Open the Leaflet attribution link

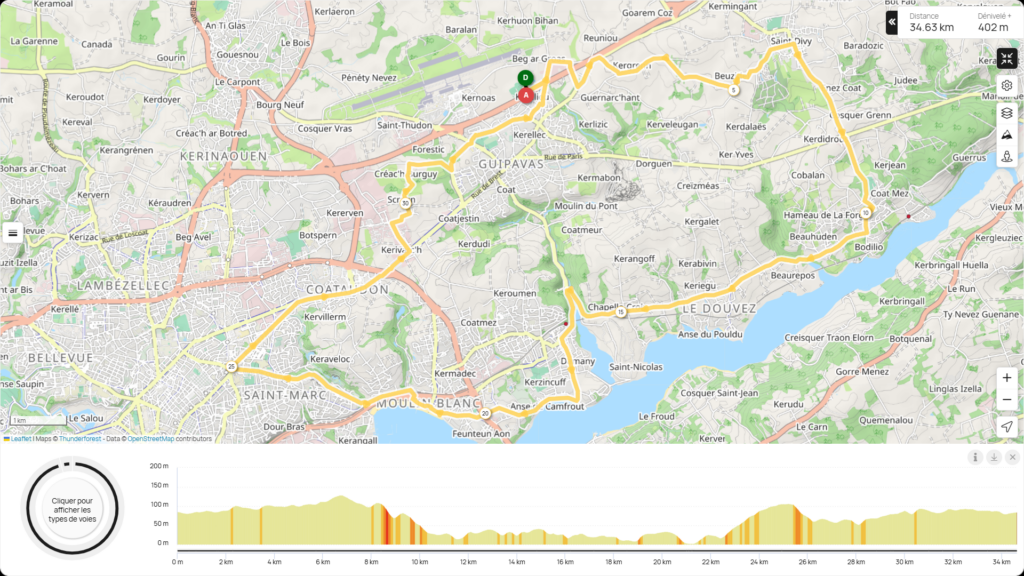click(x=19, y=438)
